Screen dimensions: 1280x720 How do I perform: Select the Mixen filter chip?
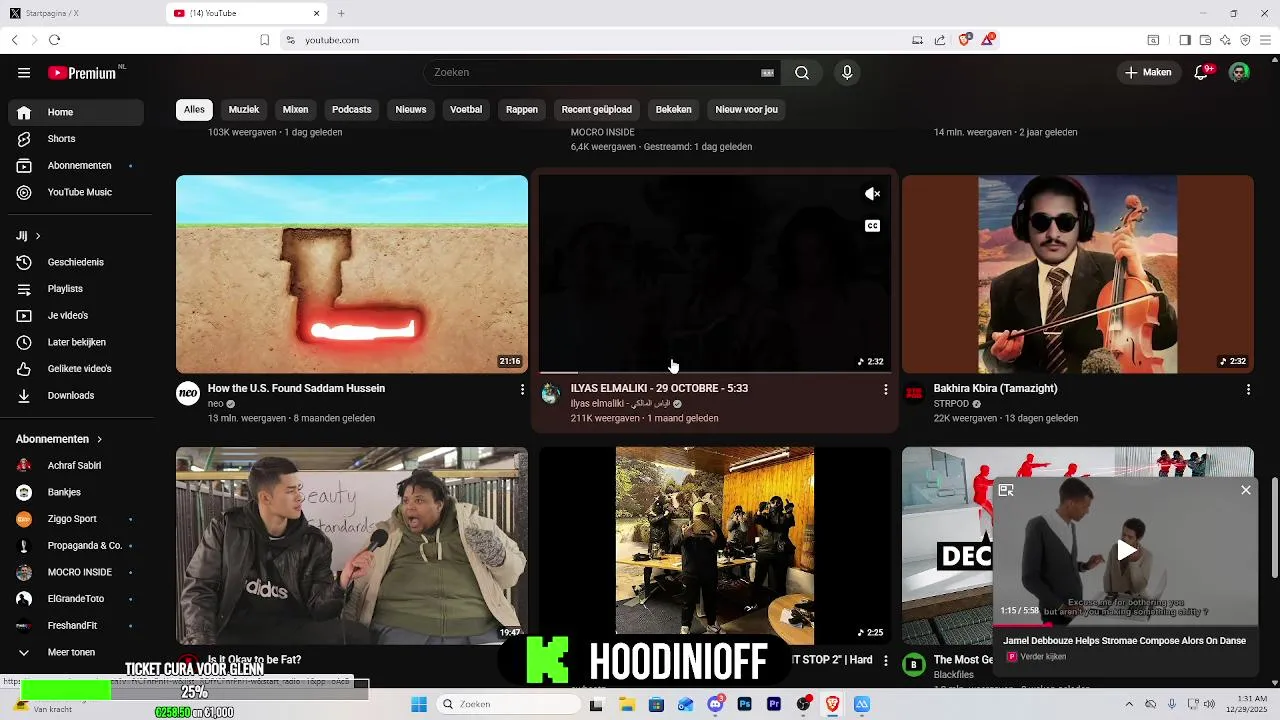tap(295, 109)
